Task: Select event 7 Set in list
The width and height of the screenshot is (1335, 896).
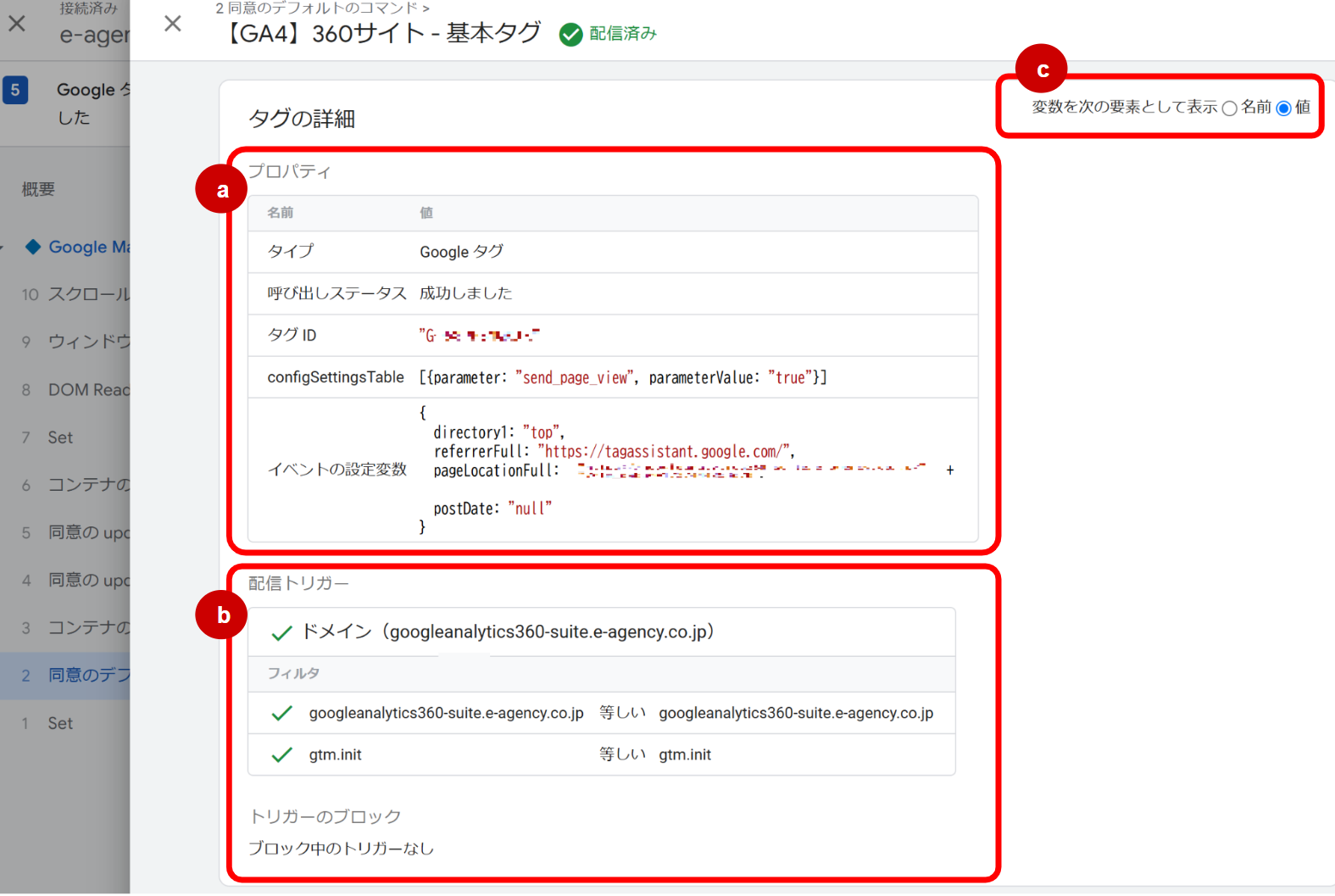Action: coord(59,437)
